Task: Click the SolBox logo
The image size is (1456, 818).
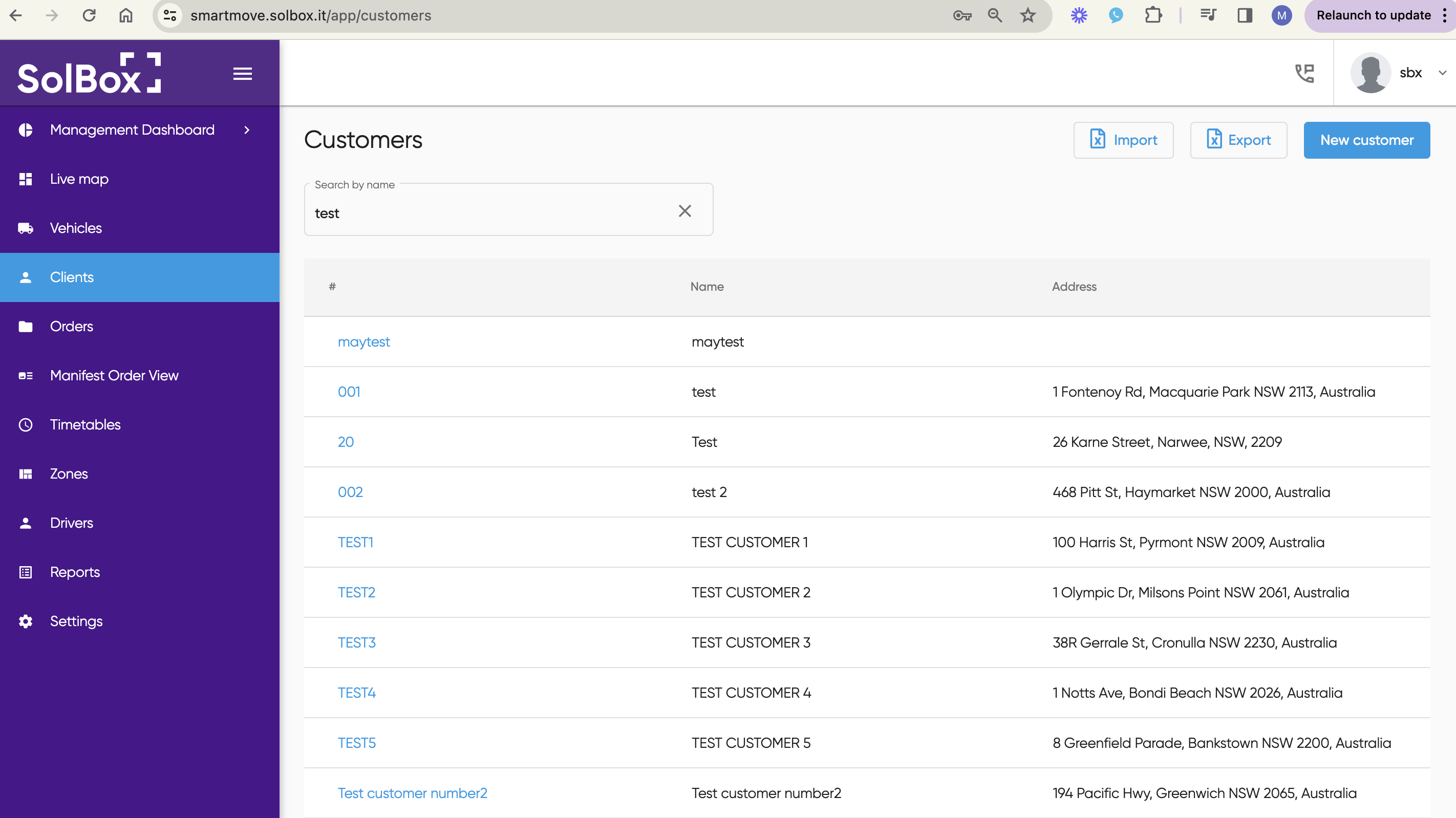Action: tap(89, 73)
